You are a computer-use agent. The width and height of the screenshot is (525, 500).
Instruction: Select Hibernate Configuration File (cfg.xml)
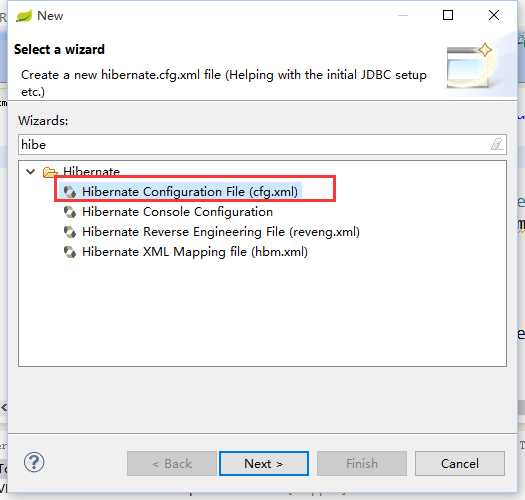click(190, 192)
